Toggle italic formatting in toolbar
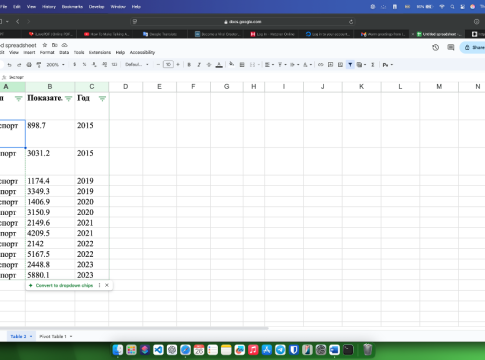Viewport: 485px width, 360px height. click(199, 65)
